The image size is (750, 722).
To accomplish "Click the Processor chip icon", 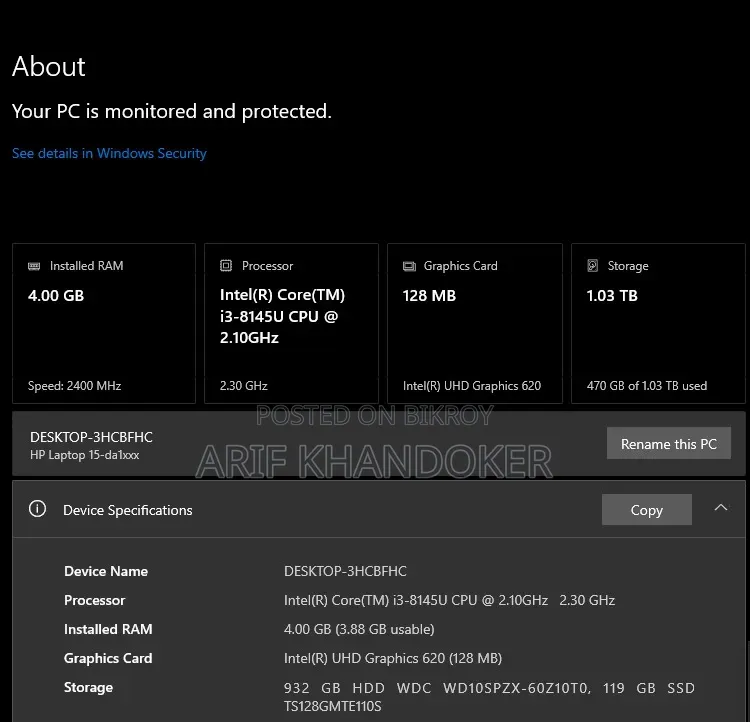I will [226, 266].
